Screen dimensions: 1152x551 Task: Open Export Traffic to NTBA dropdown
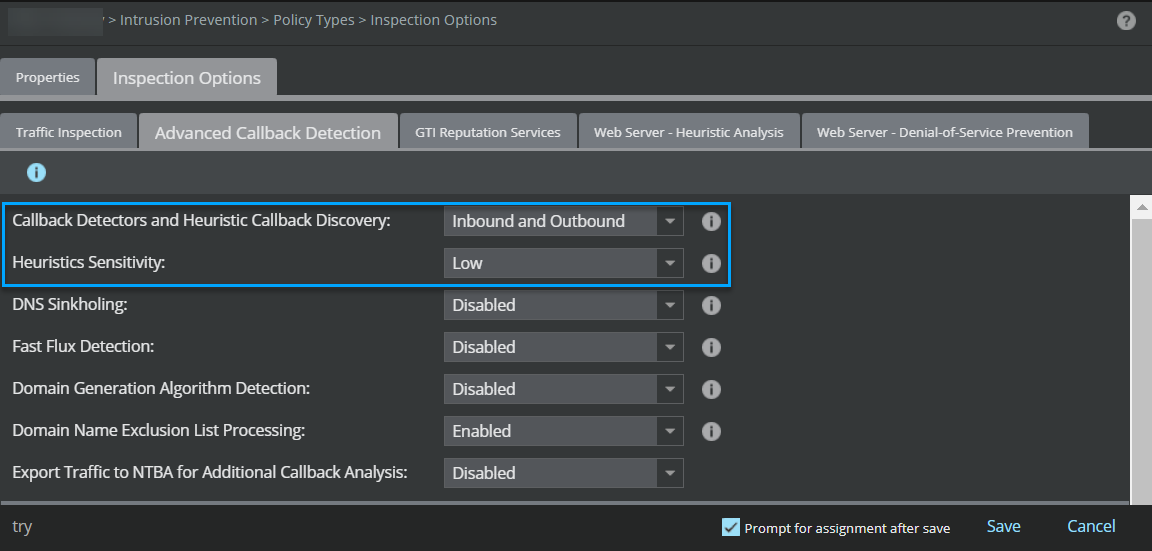coord(564,473)
